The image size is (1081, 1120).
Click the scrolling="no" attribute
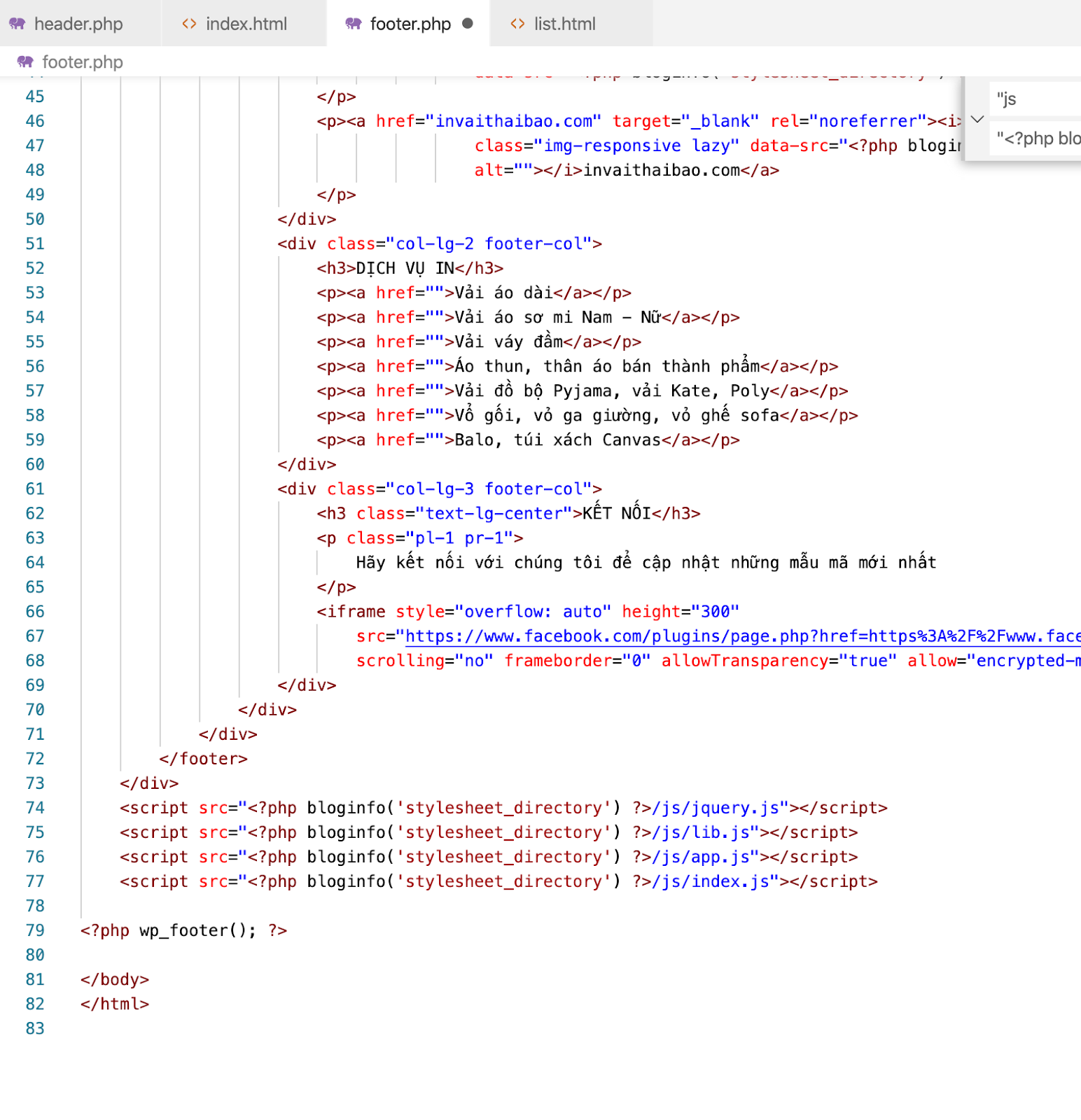pyautogui.click(x=425, y=660)
